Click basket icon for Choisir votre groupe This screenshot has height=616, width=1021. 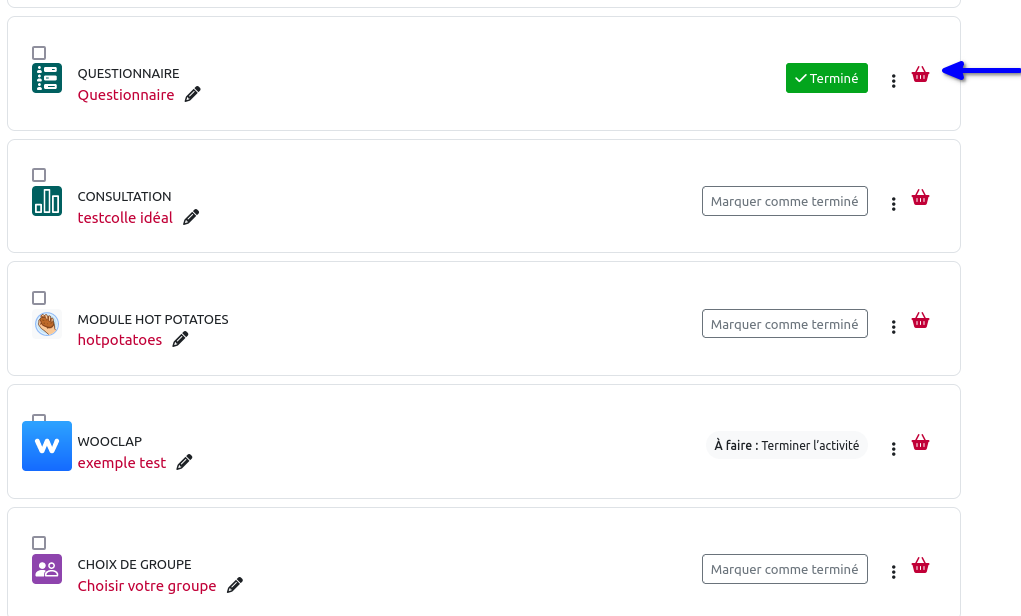(x=920, y=566)
